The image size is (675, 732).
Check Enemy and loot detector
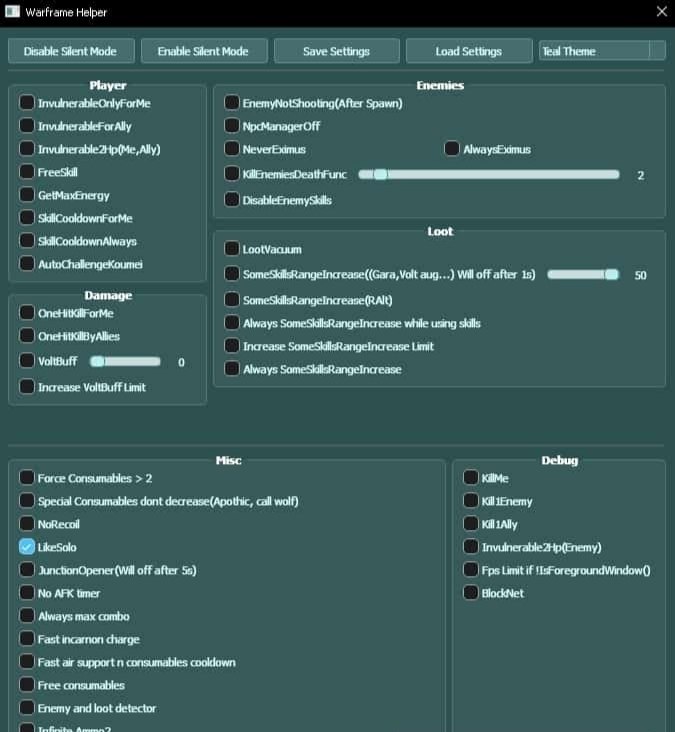[27, 708]
